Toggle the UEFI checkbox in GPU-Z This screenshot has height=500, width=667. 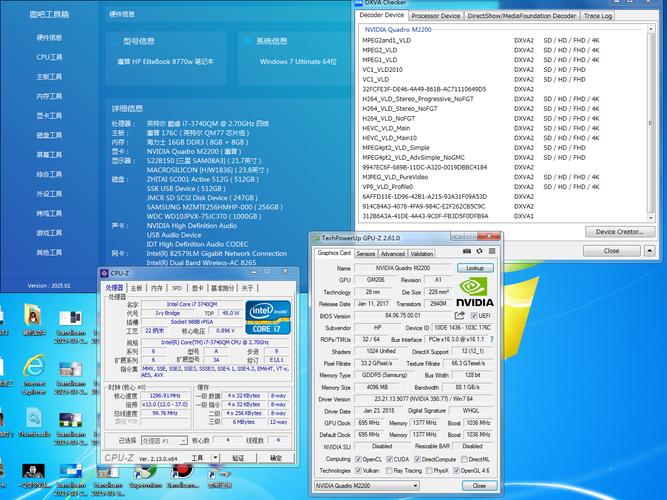point(474,316)
